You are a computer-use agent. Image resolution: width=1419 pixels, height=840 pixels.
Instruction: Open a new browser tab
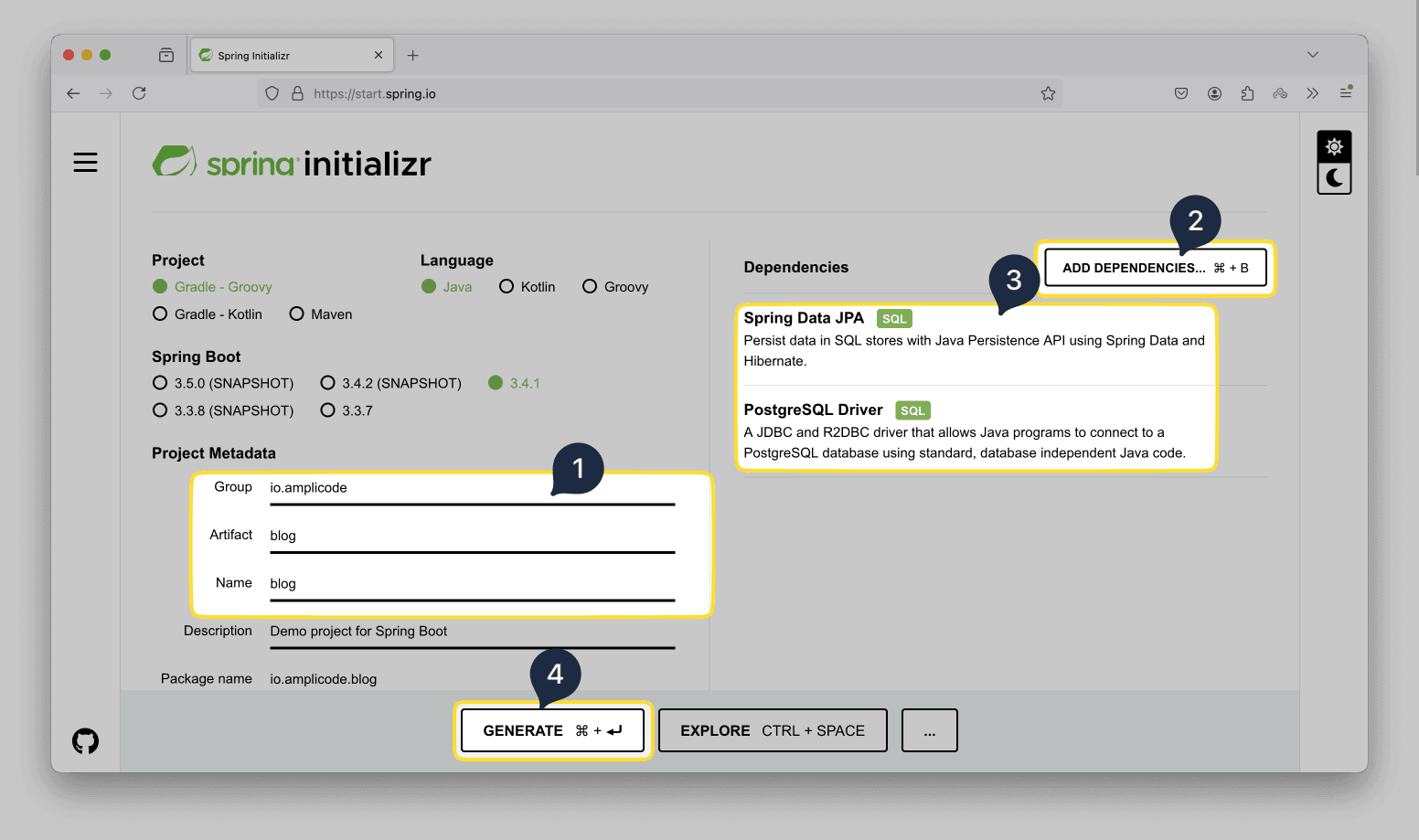coord(413,55)
